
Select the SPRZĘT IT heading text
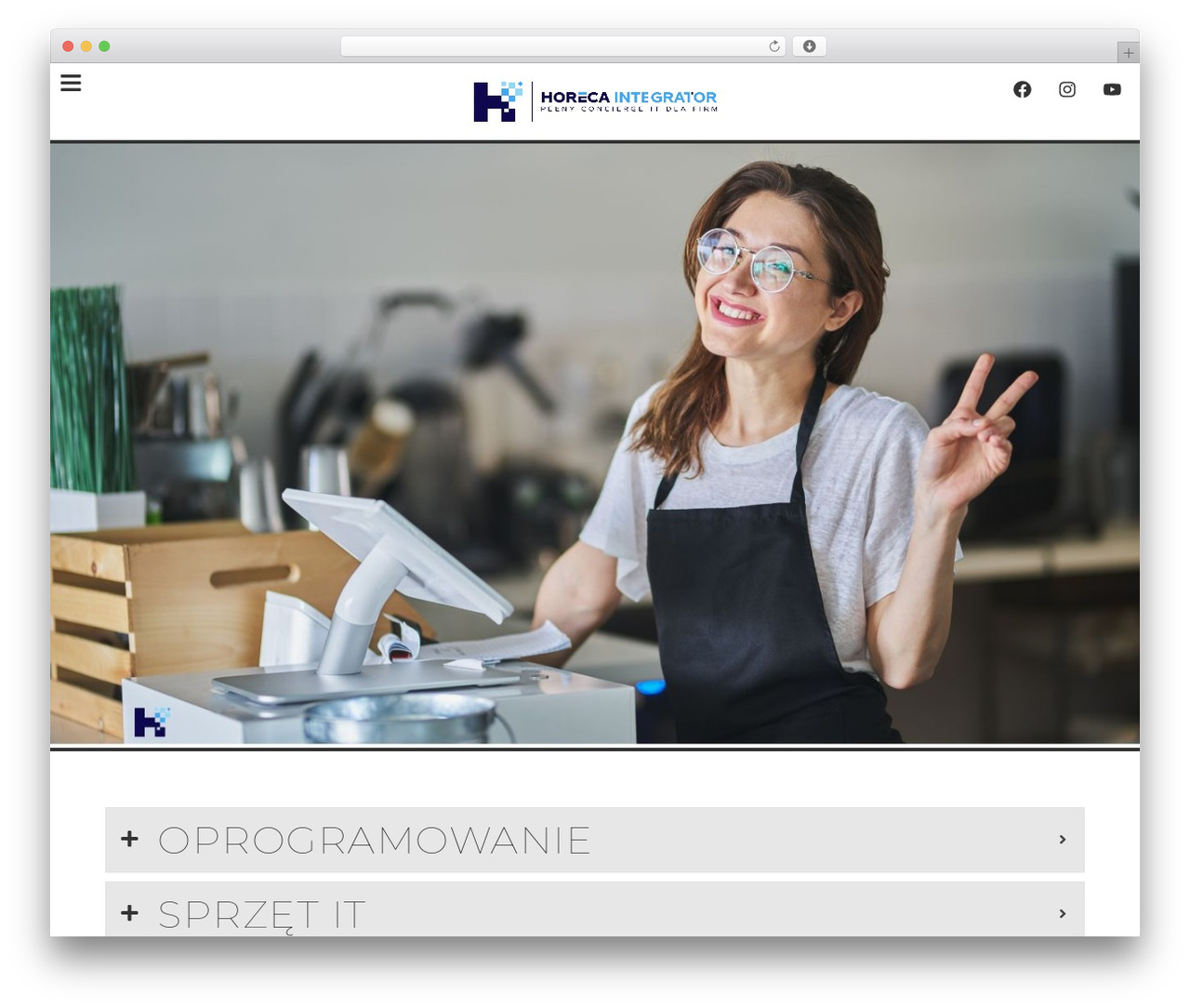(261, 915)
